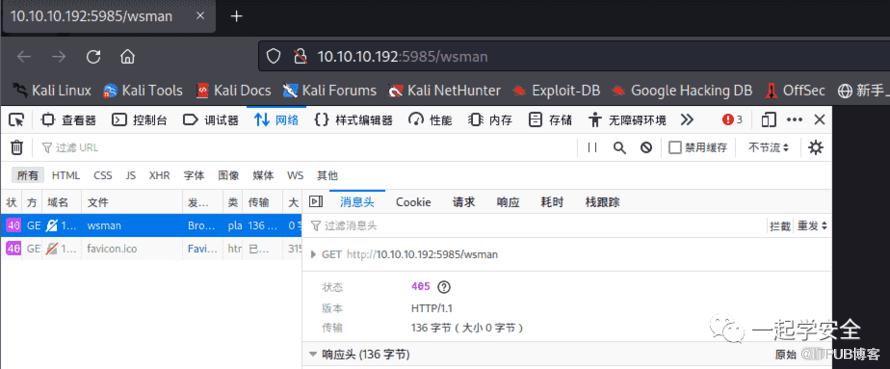Sort by the 域名 column header
890x369 pixels.
(62, 202)
